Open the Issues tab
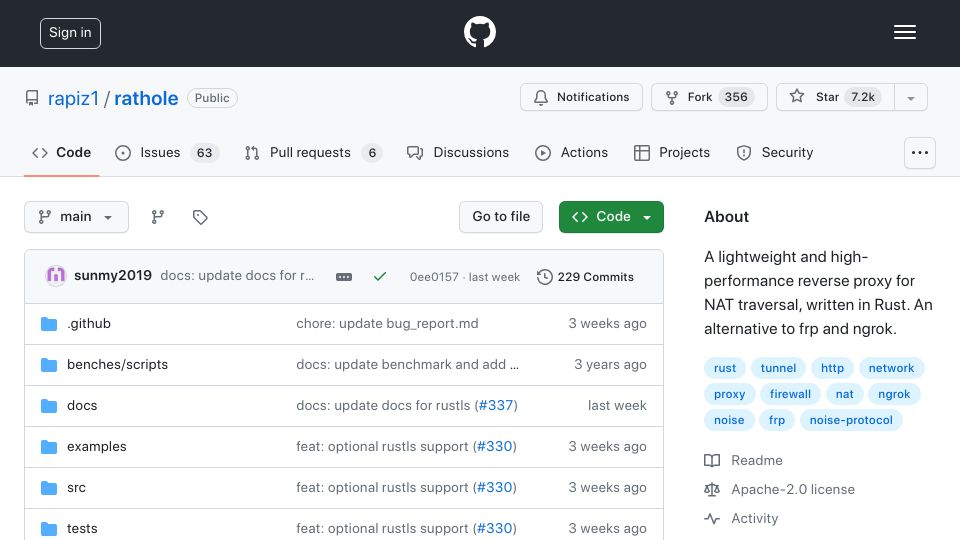Image resolution: width=960 pixels, height=540 pixels. tap(167, 152)
